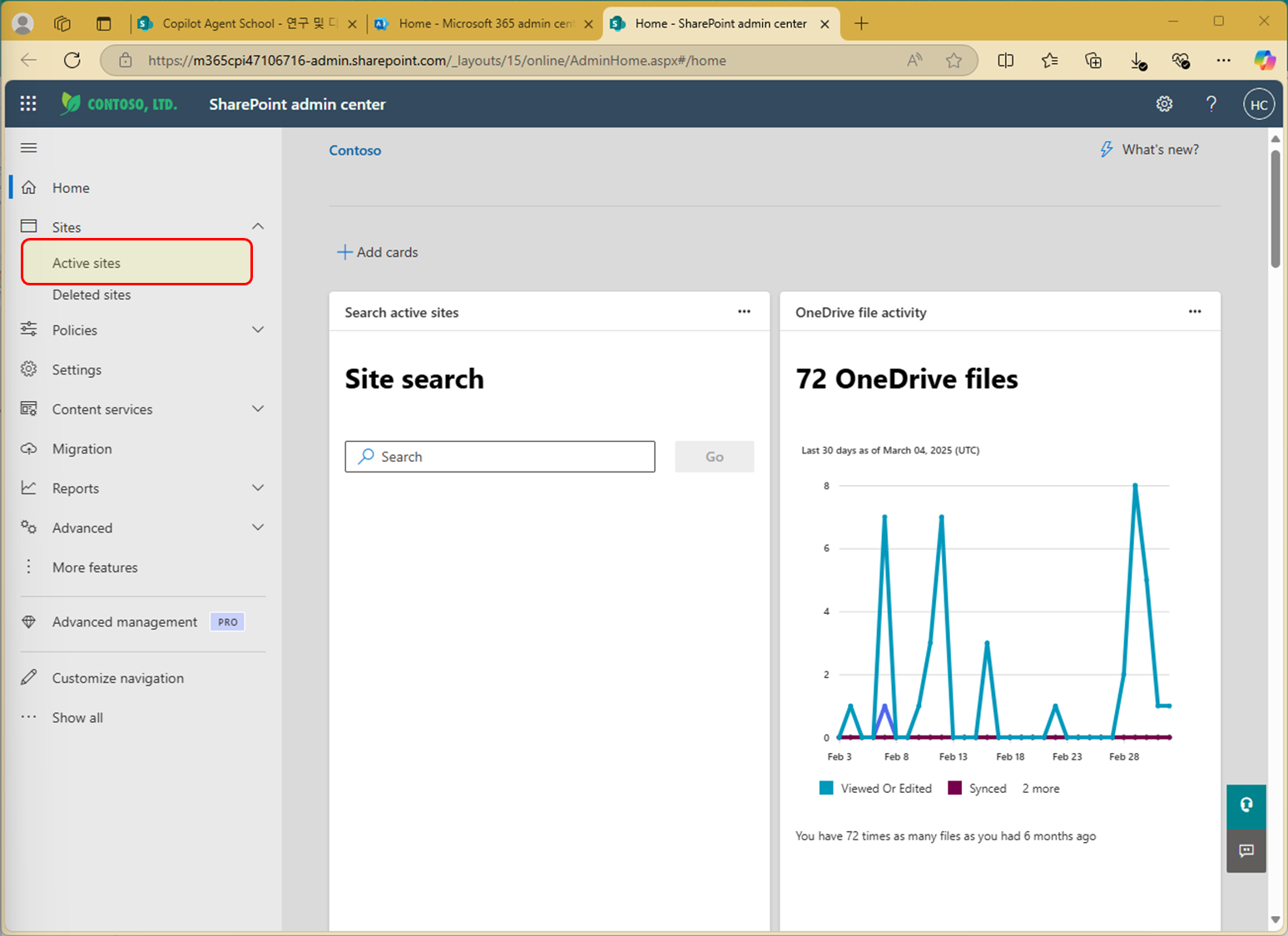Open browser profile icon
The height and width of the screenshot is (936, 1288).
23,23
